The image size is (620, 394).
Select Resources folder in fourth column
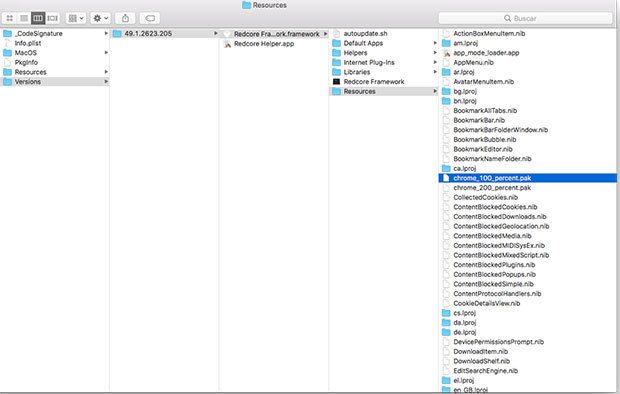tap(384, 91)
